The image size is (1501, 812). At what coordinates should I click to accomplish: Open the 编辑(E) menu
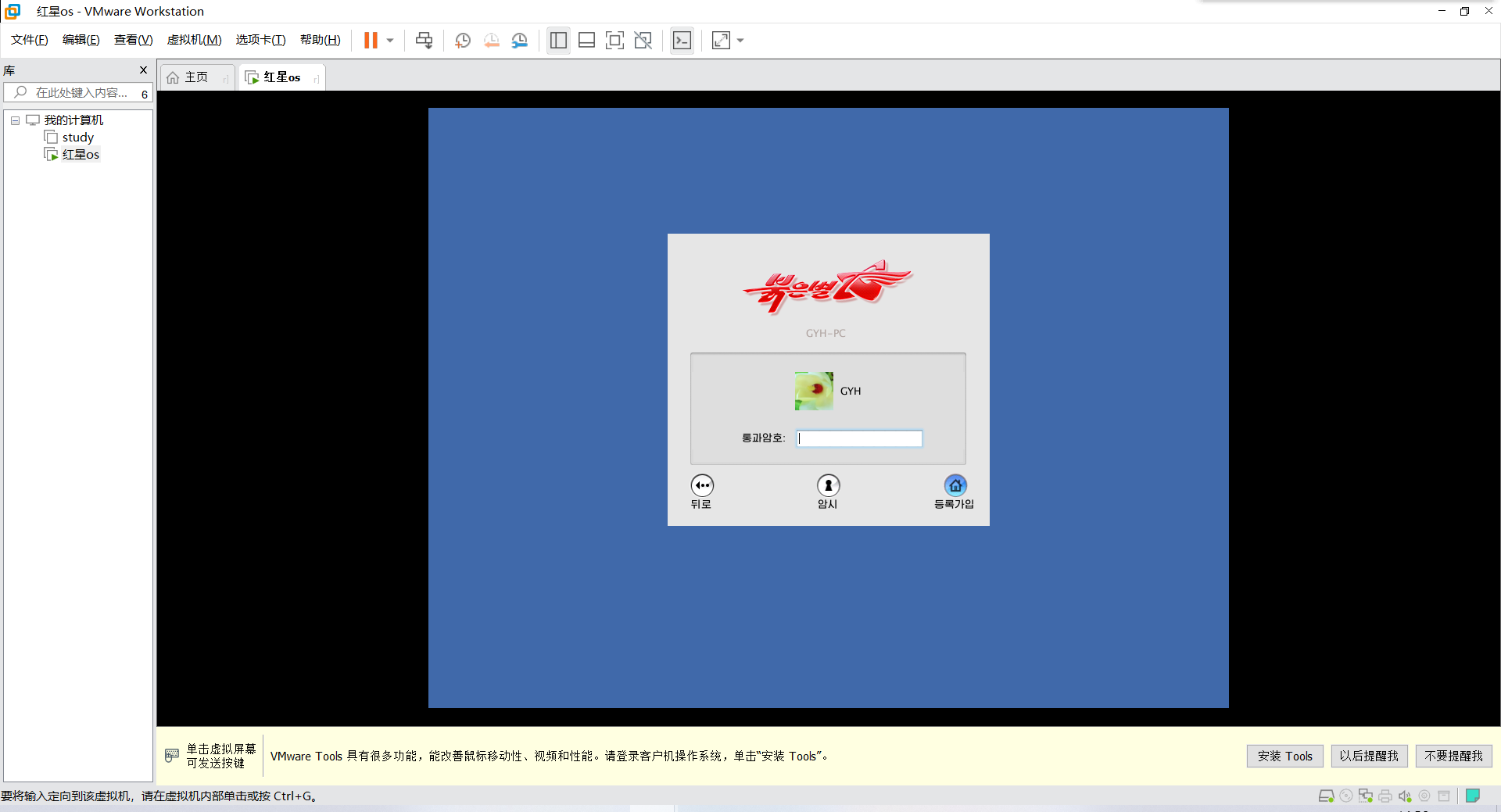pyautogui.click(x=81, y=40)
